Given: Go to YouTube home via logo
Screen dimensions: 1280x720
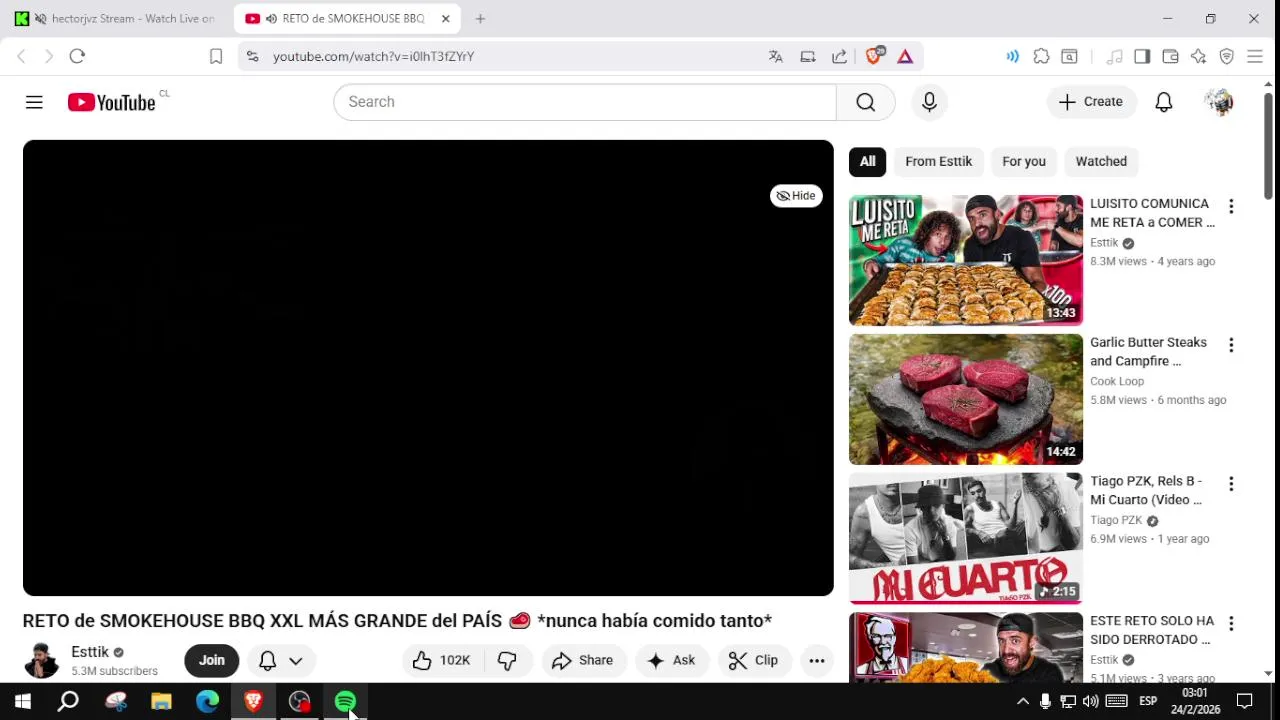Looking at the screenshot, I should click(111, 102).
